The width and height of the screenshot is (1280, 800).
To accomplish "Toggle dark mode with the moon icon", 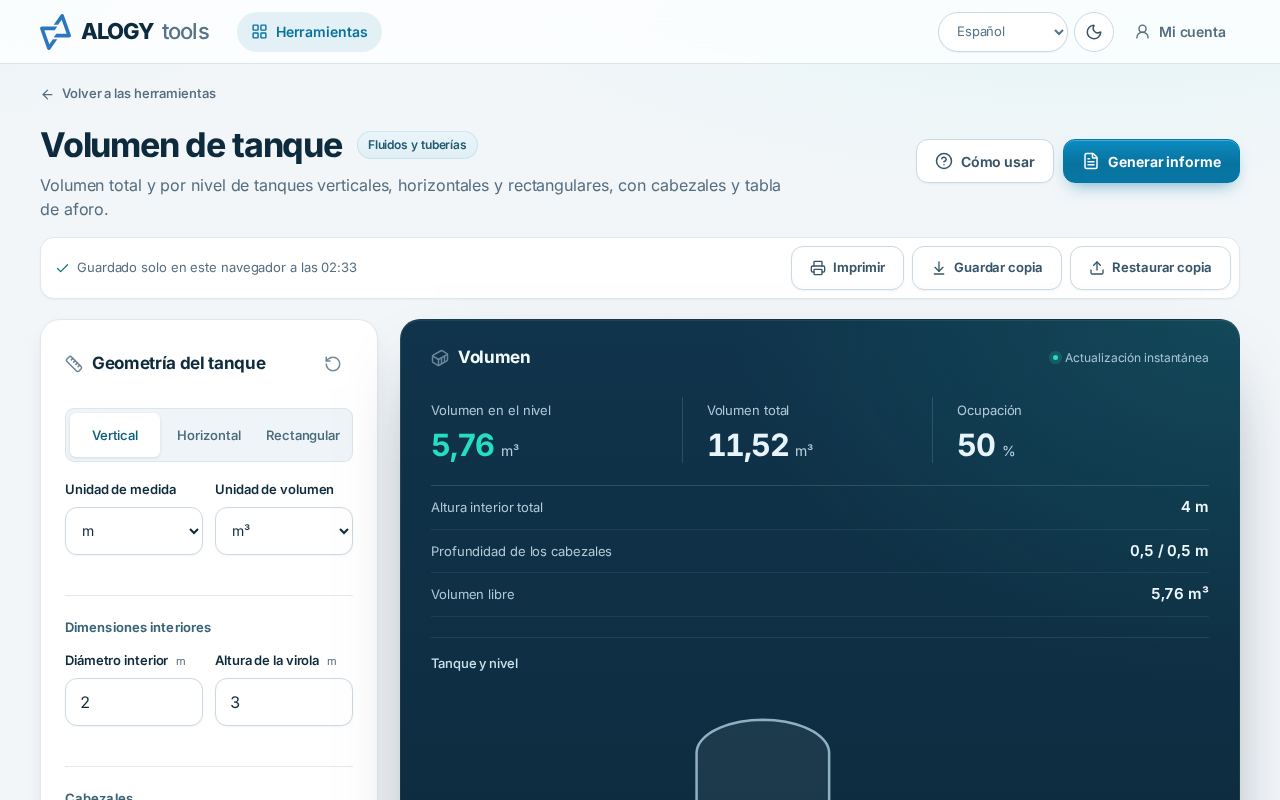I will 1094,32.
